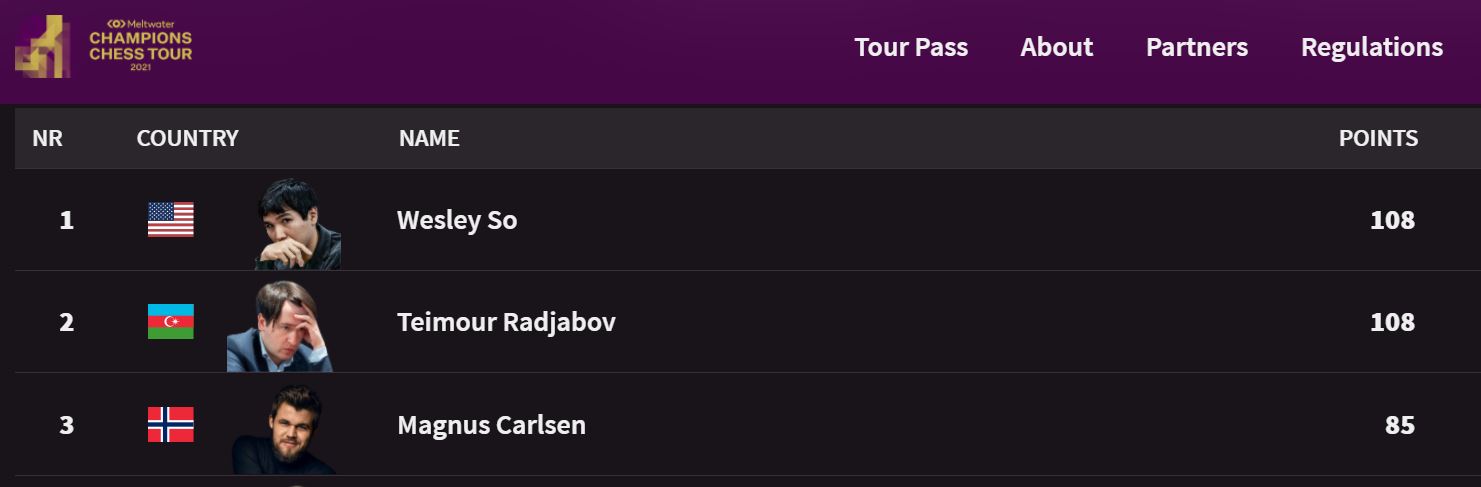Sort standings by the NR column header

(x=47, y=138)
